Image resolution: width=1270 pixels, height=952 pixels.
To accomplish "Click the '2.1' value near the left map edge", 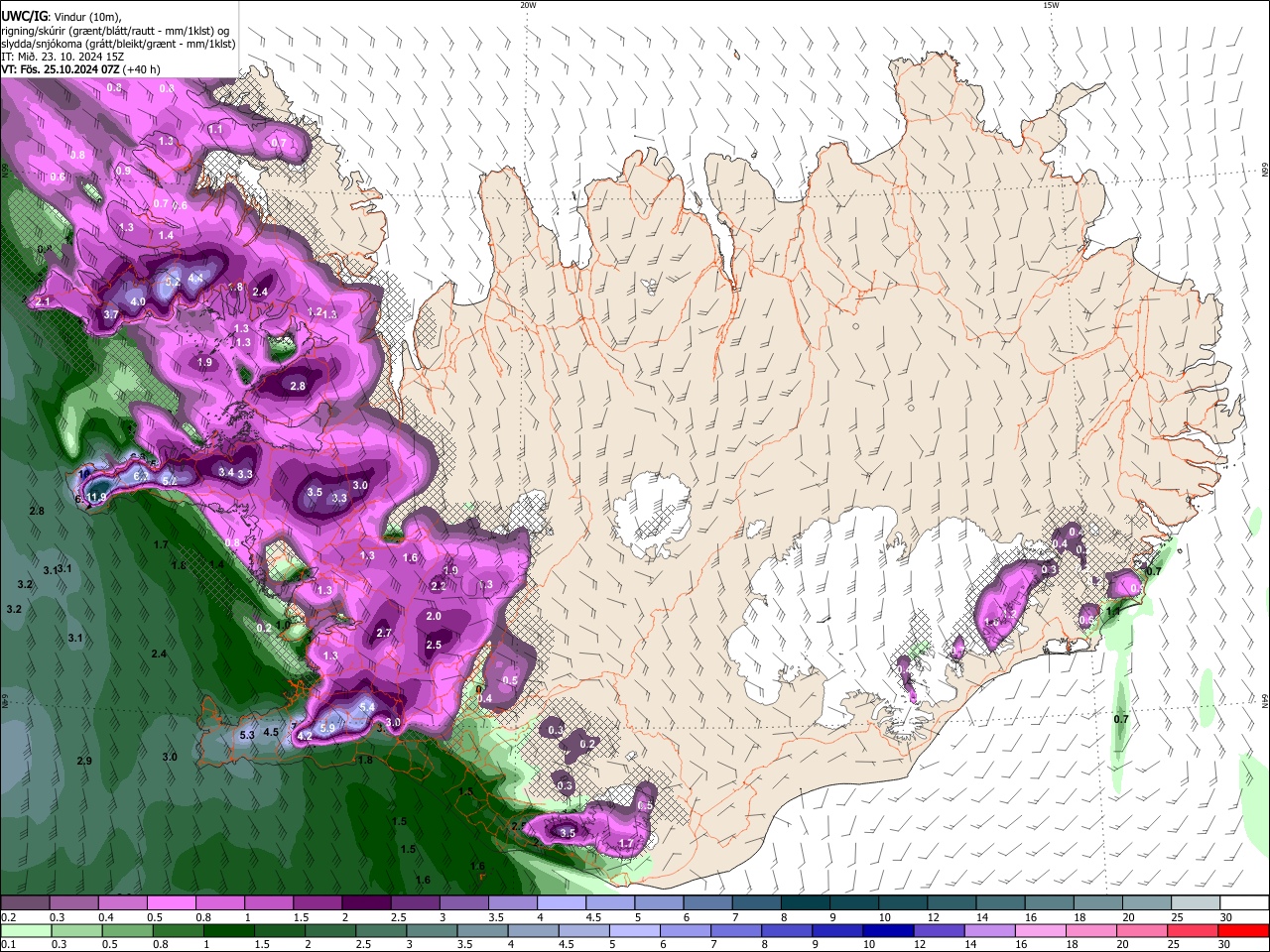I will coord(43,301).
